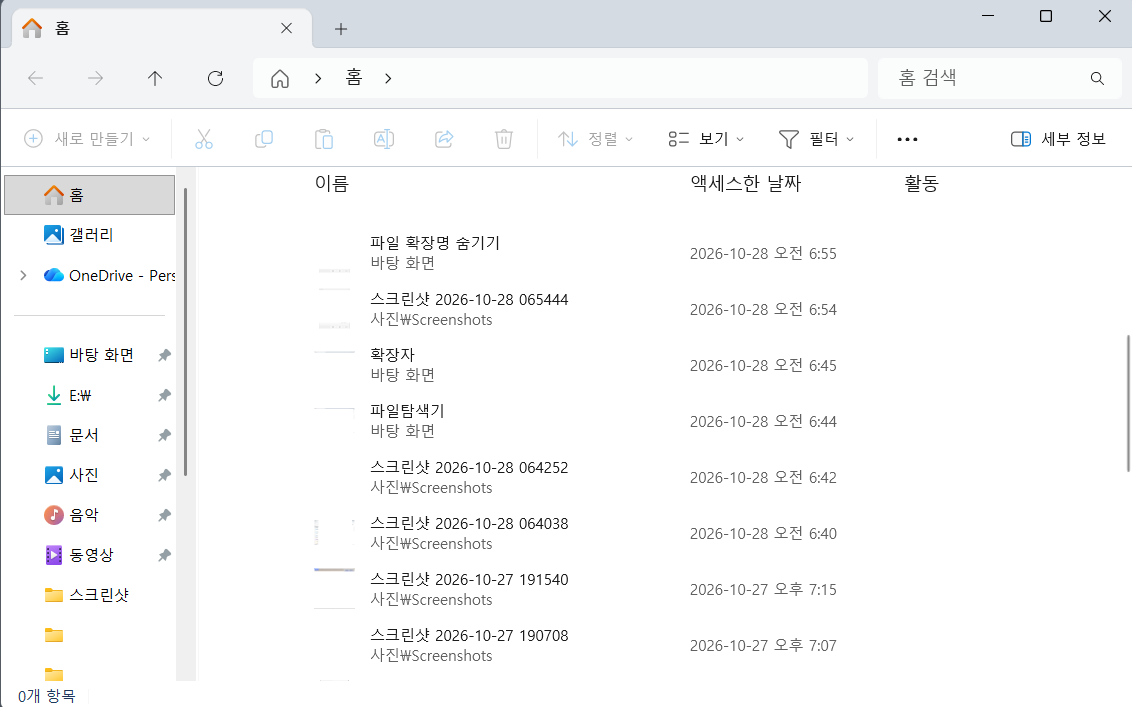The height and width of the screenshot is (707, 1132).
Task: Select the 홈 tab title
Action: 63,28
